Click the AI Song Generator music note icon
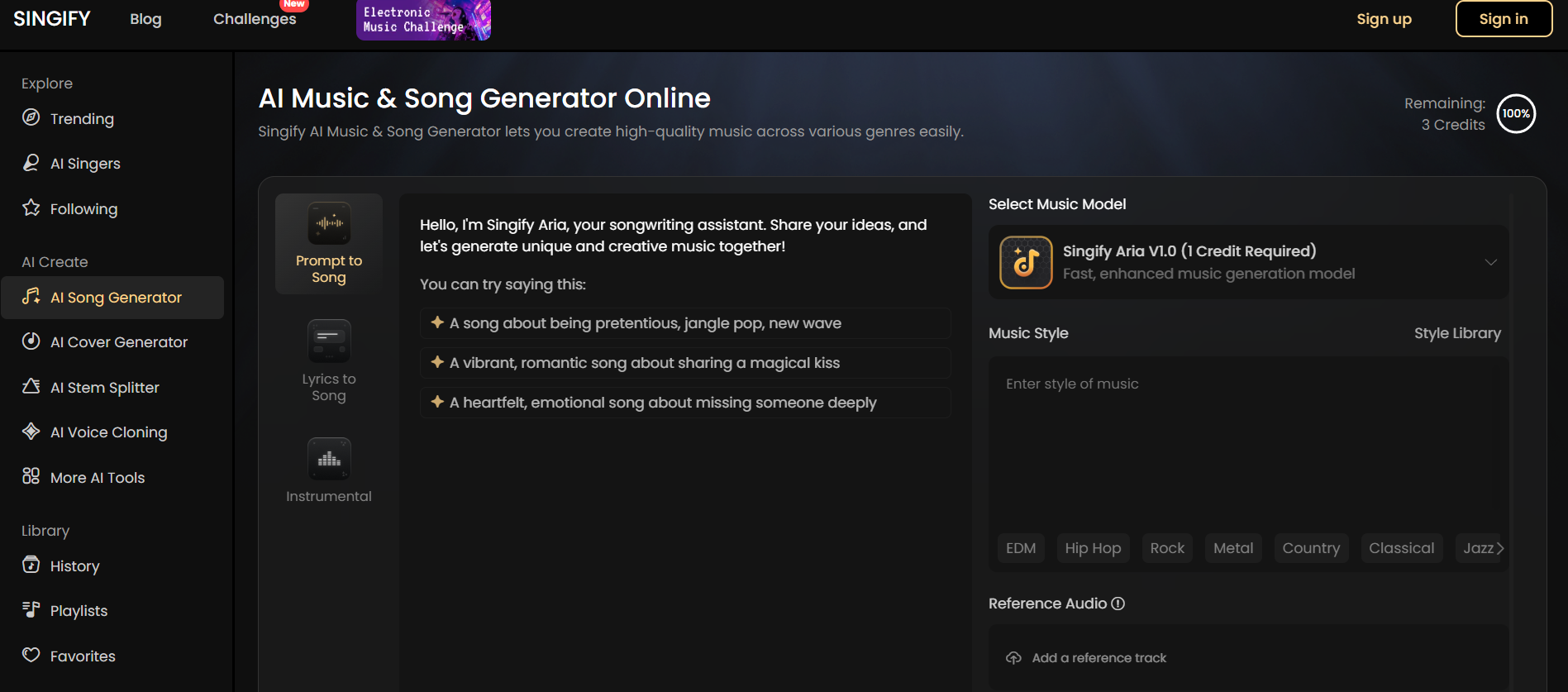 (31, 296)
